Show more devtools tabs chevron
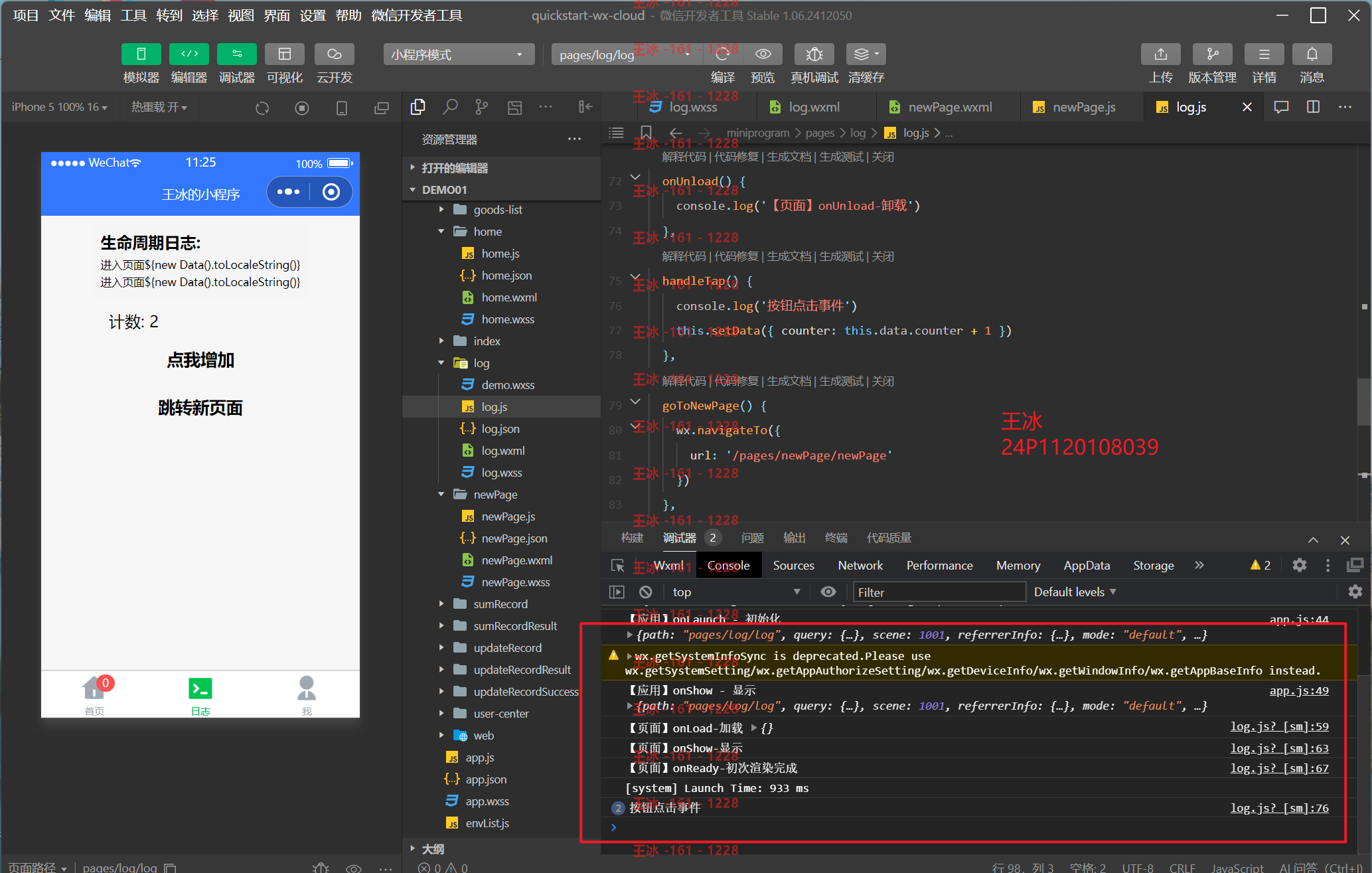1372x873 pixels. click(x=1199, y=566)
